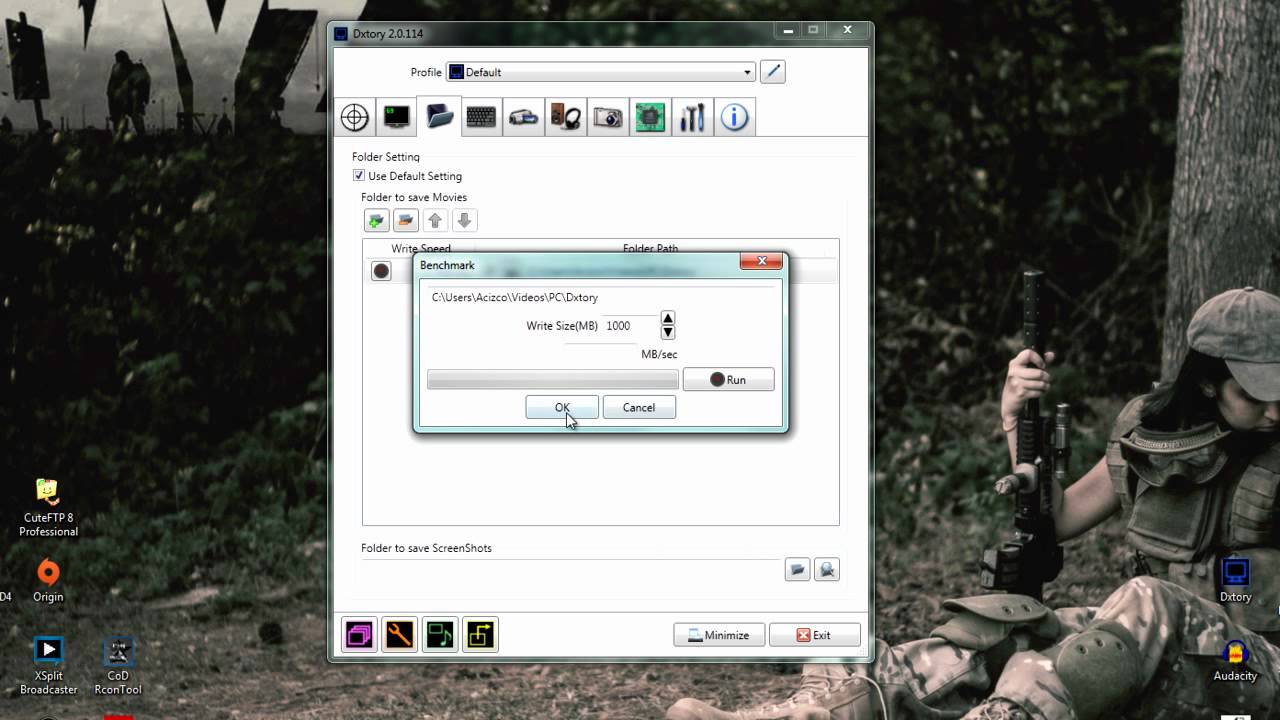Select the Folder settings tab
The height and width of the screenshot is (720, 1280).
439,117
